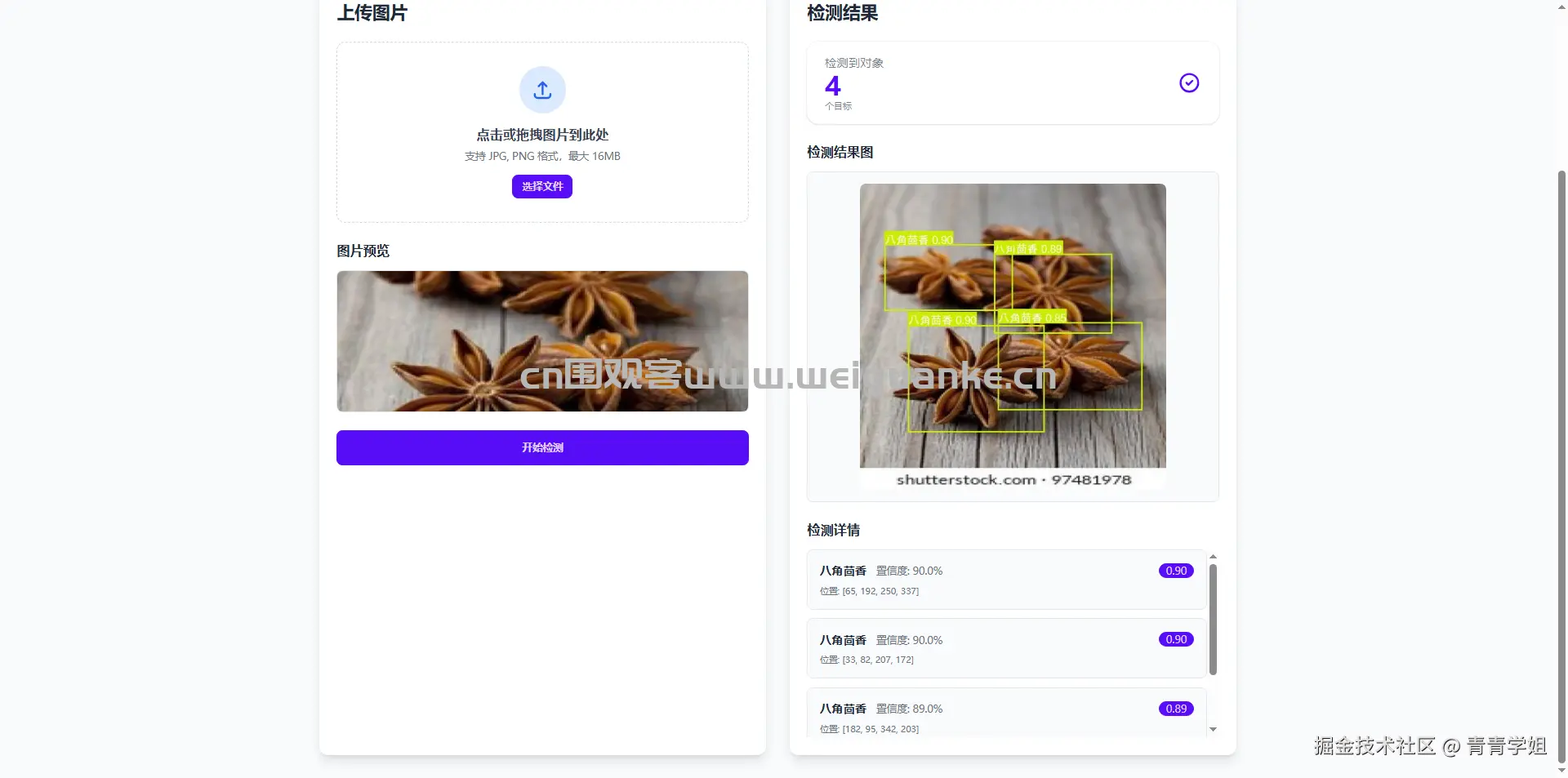Select second detection entry at [33, 82, 207, 172]
The height and width of the screenshot is (778, 1568).
(x=1006, y=648)
